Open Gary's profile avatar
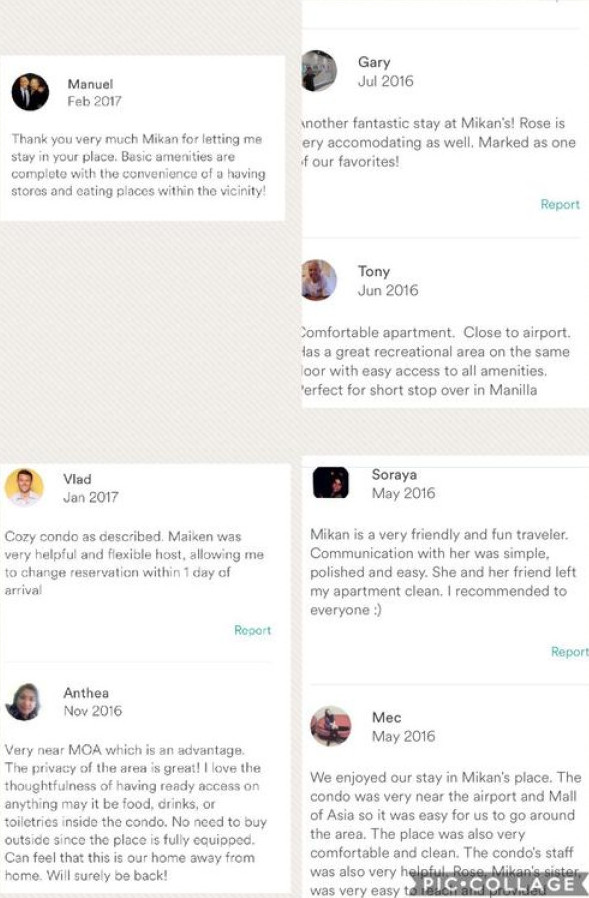Screen dimensions: 589x898 (x=319, y=71)
